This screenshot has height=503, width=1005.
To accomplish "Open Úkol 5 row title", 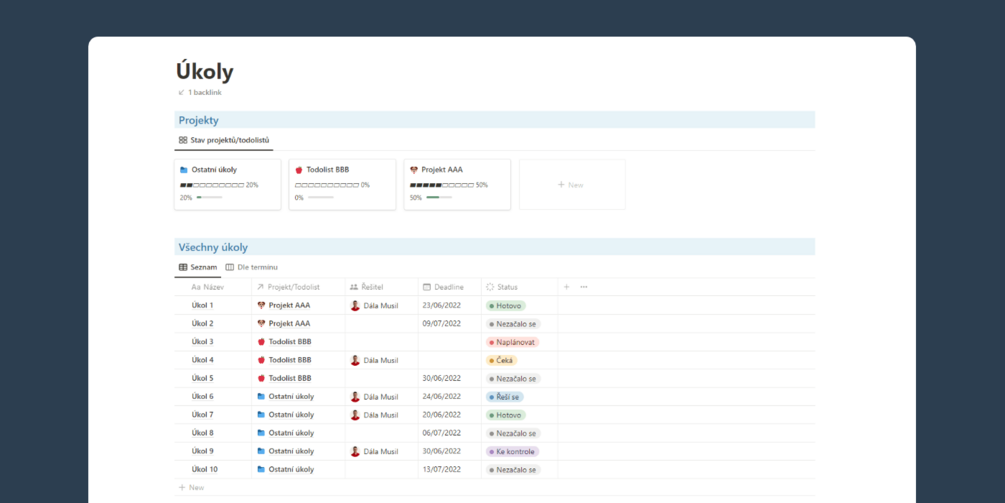I will pyautogui.click(x=203, y=378).
